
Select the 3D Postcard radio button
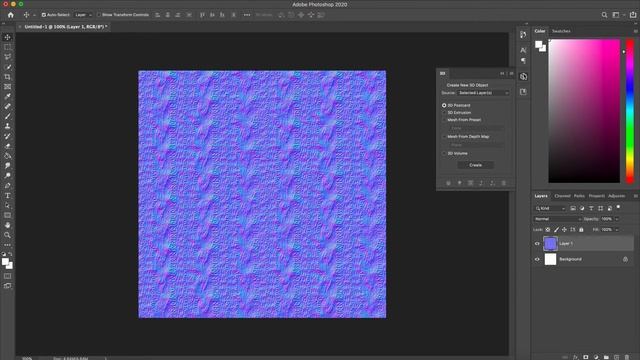(x=444, y=105)
